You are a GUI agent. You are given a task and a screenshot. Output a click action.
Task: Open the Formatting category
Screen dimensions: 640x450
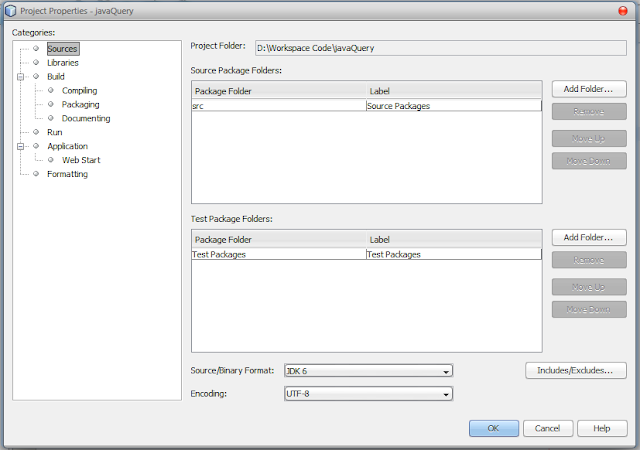pyautogui.click(x=67, y=174)
